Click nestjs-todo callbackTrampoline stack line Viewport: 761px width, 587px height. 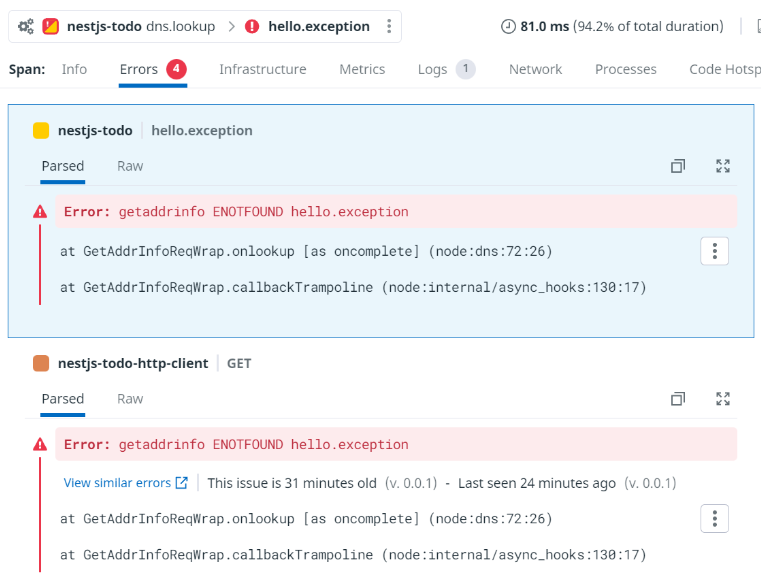(353, 287)
